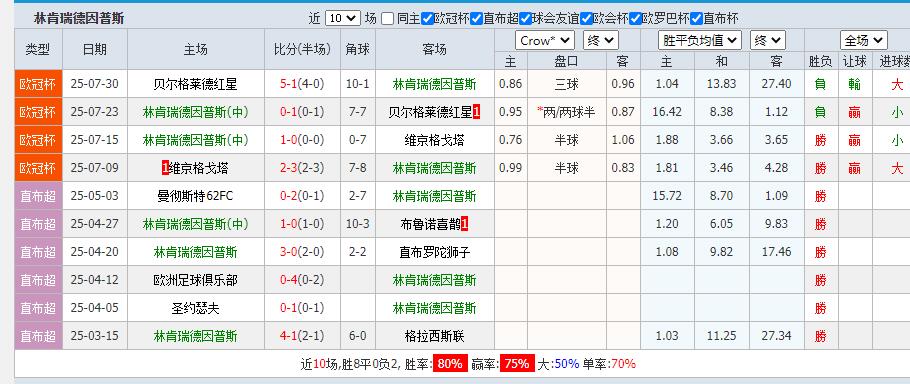The height and width of the screenshot is (384, 910).
Task: Open team 格拉西斯联
Action: point(435,336)
